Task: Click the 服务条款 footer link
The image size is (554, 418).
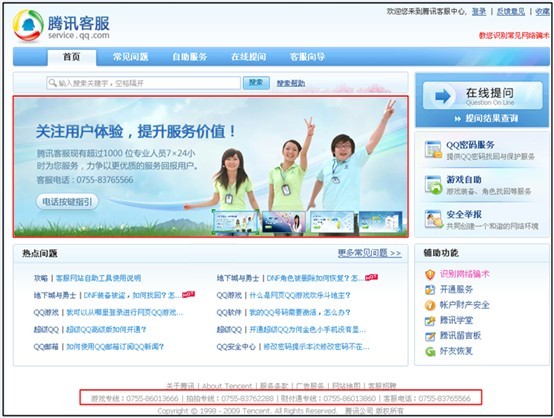Action: click(274, 386)
